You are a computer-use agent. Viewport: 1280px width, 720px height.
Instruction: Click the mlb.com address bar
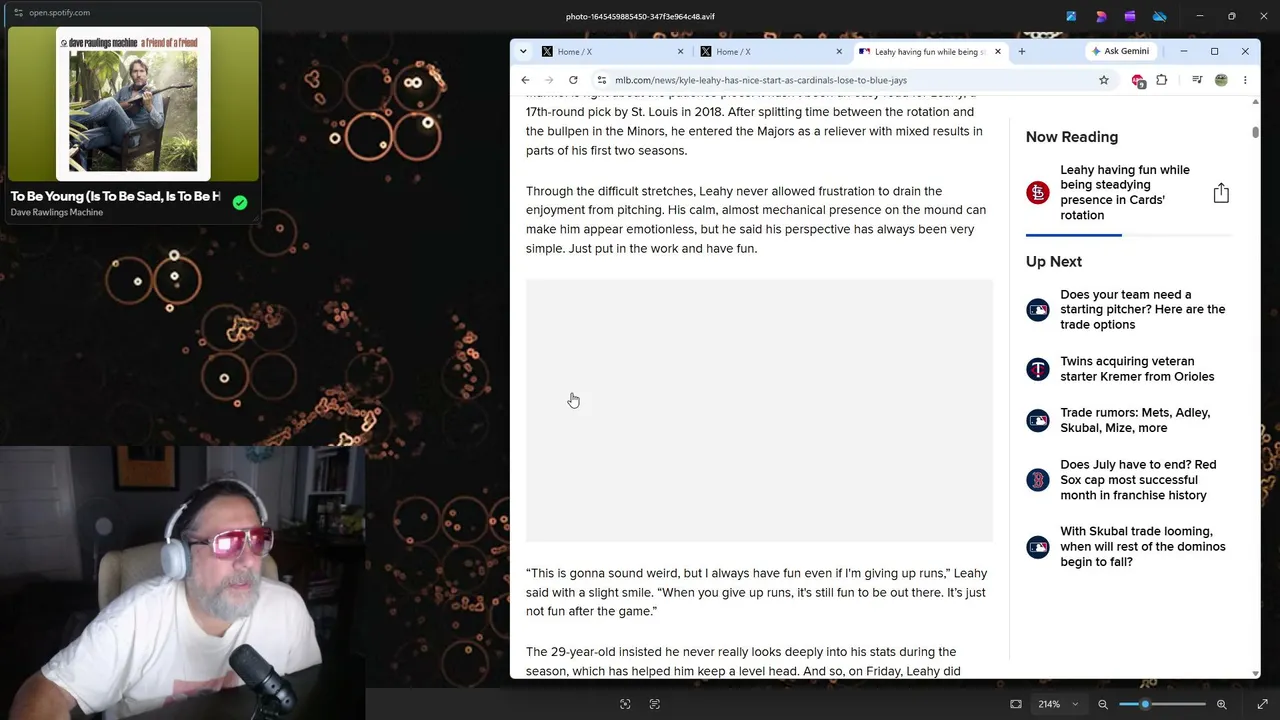(x=760, y=80)
